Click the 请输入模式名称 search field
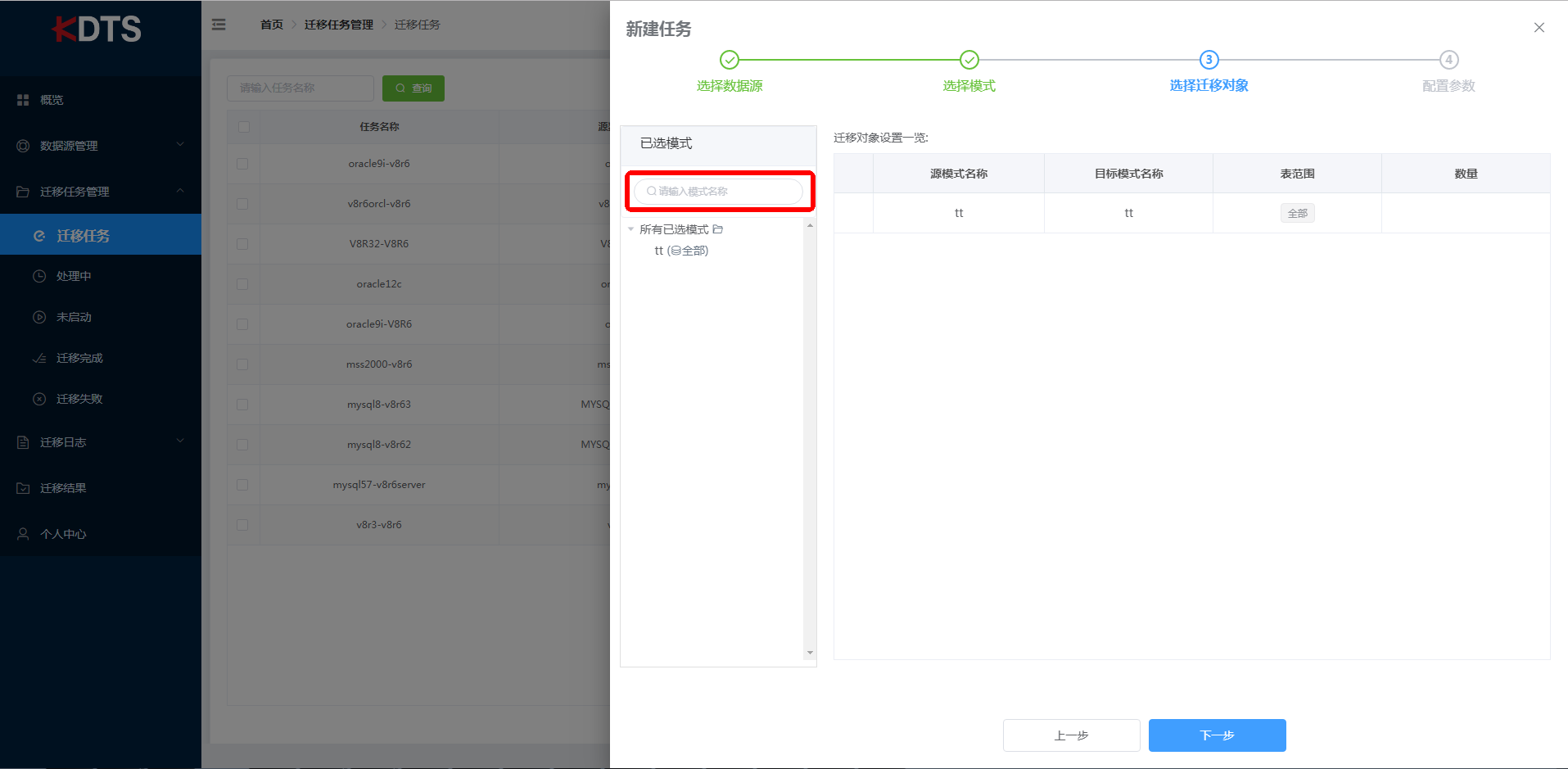 pos(719,192)
